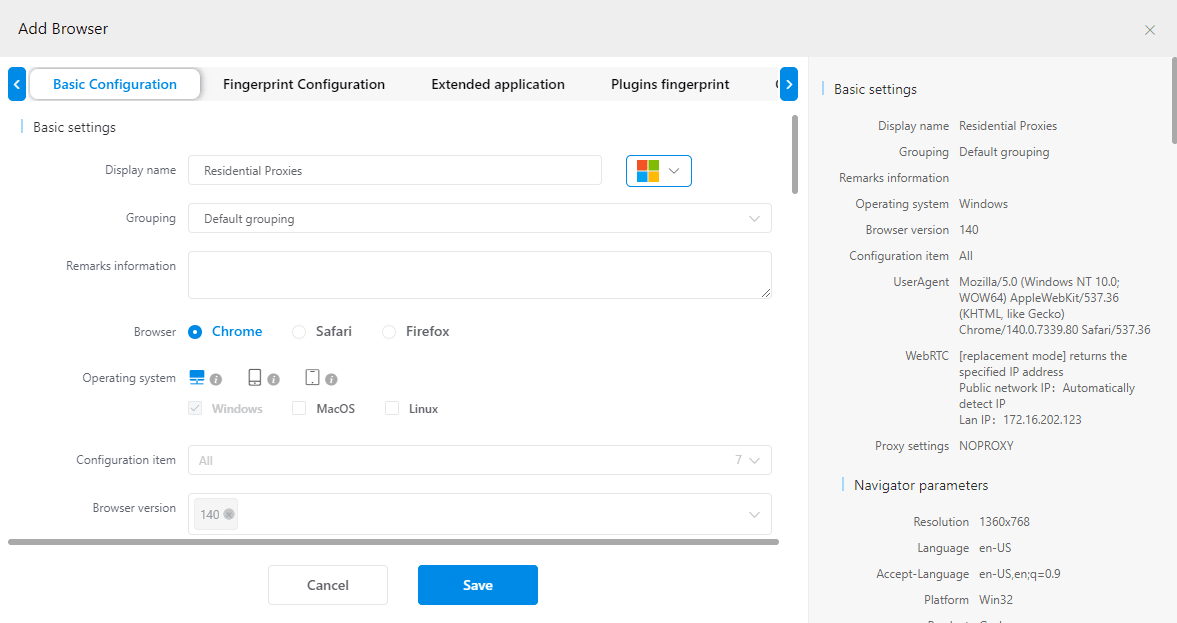The image size is (1177, 623).
Task: Switch to the Fingerprint Configuration tab
Action: (x=304, y=84)
